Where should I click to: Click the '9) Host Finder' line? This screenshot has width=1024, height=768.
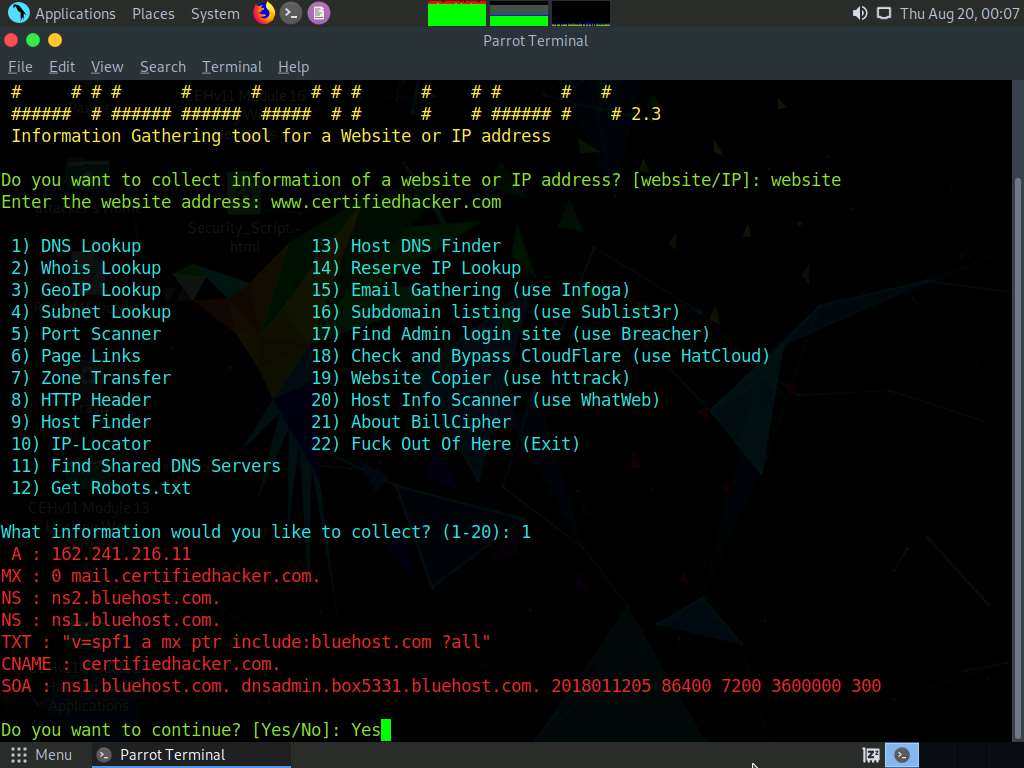(x=81, y=423)
